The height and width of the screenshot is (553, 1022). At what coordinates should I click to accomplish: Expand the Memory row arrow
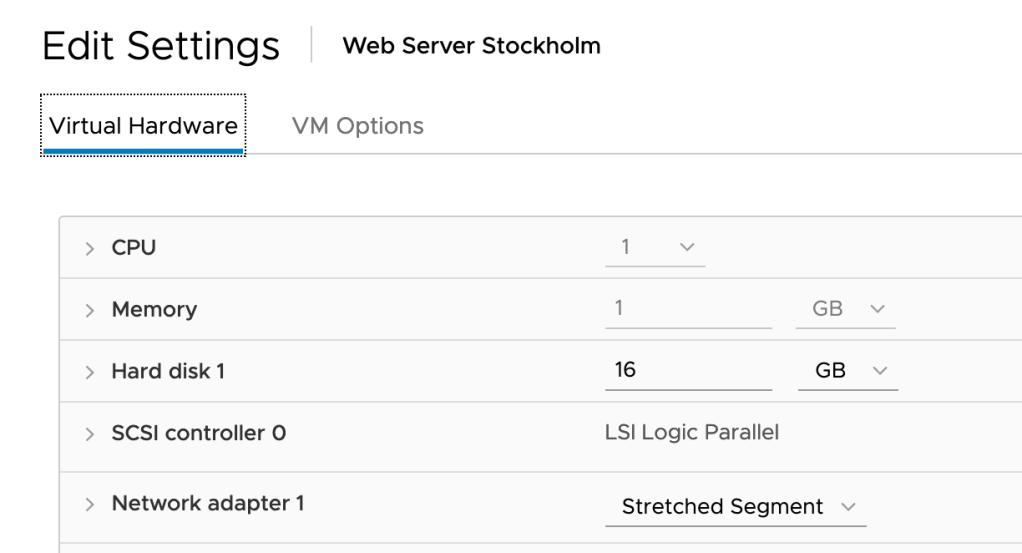coord(90,310)
